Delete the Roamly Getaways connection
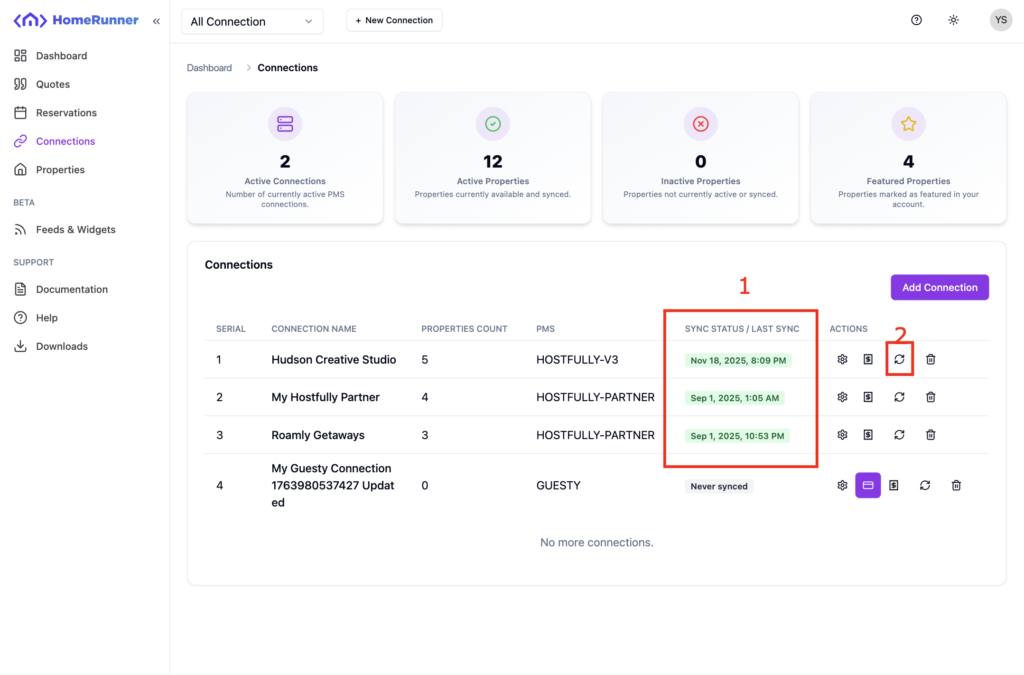 pyautogui.click(x=930, y=435)
